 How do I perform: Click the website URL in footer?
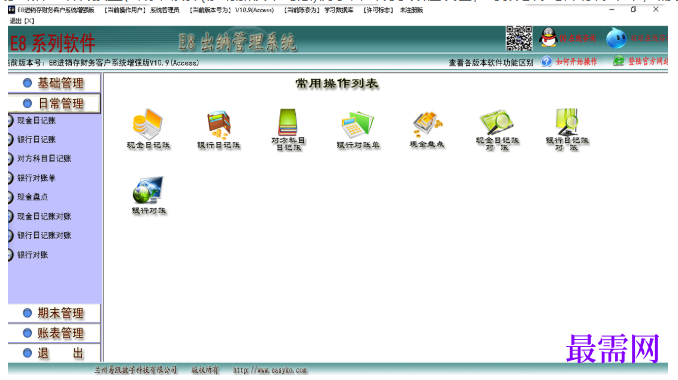pos(270,370)
